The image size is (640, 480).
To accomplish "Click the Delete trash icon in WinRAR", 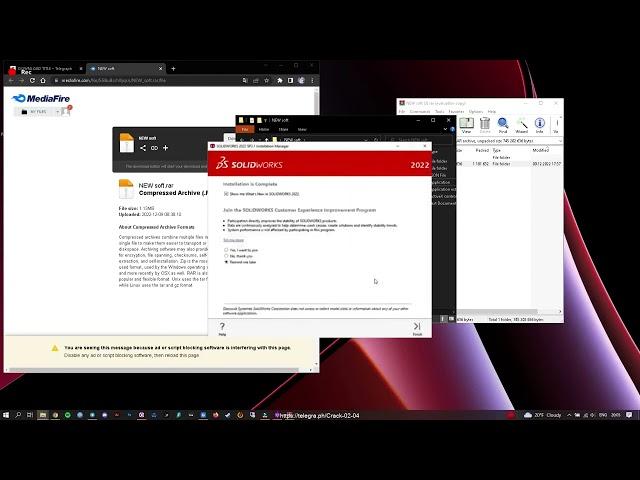I will 485,125.
